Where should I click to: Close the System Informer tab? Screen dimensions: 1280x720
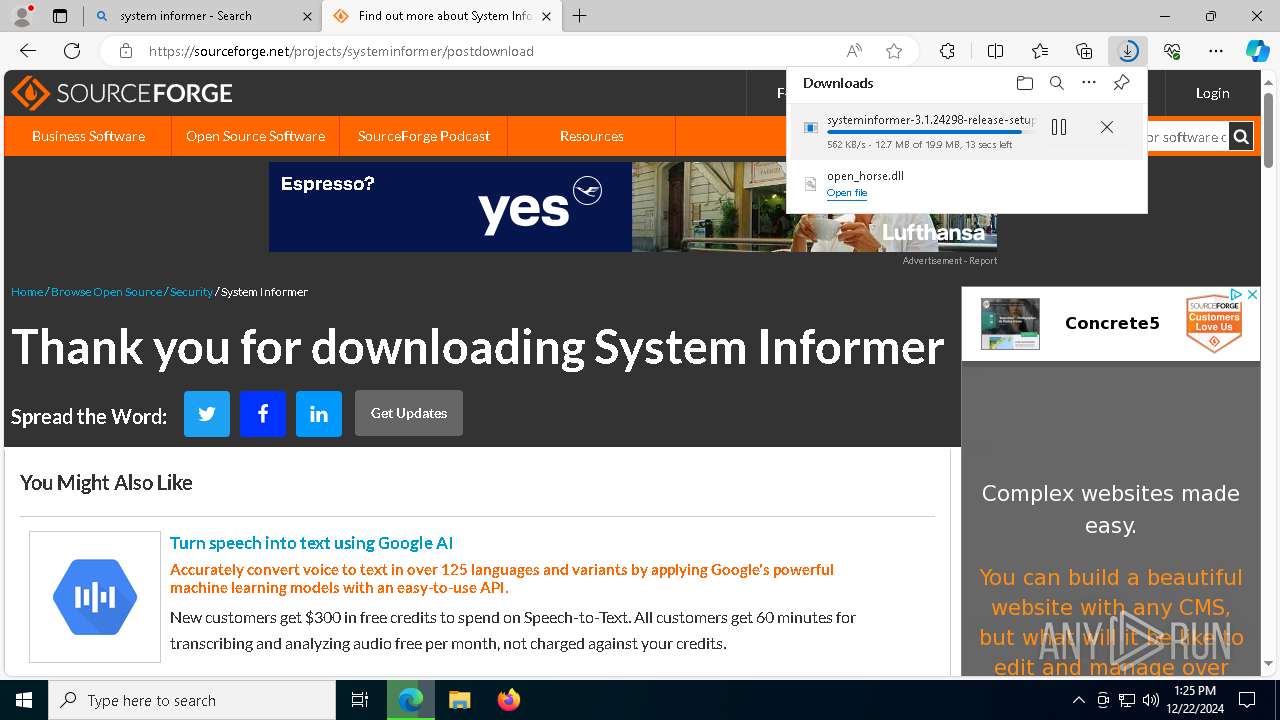546,16
